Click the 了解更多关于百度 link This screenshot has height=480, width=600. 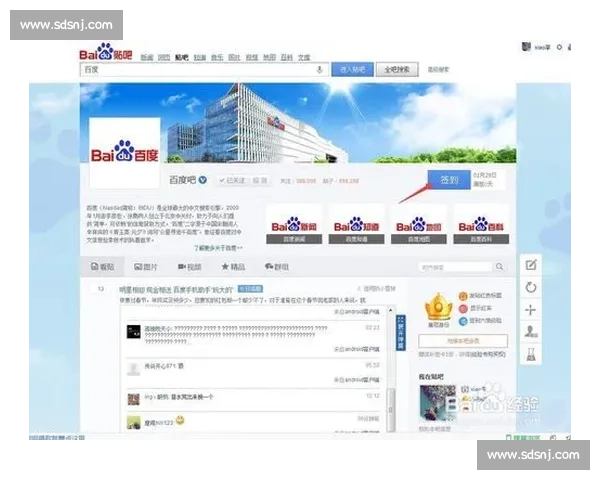tap(218, 248)
